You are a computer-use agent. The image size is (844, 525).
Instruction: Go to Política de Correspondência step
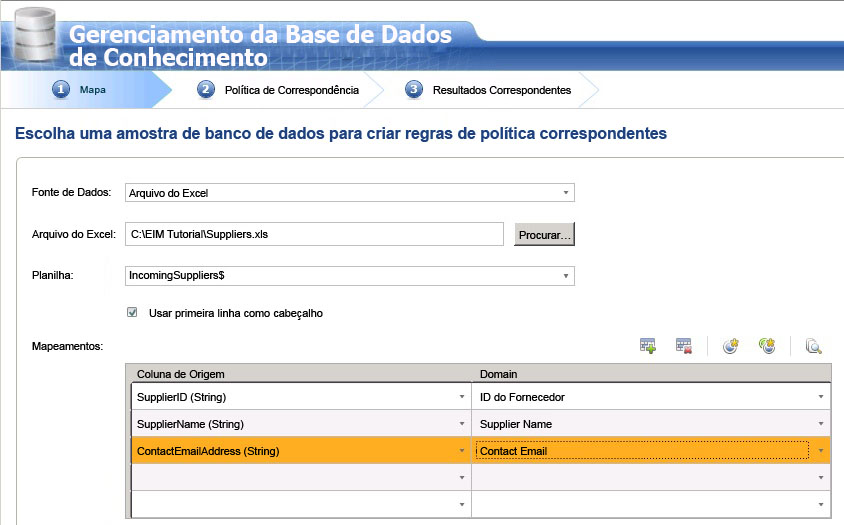(x=291, y=90)
